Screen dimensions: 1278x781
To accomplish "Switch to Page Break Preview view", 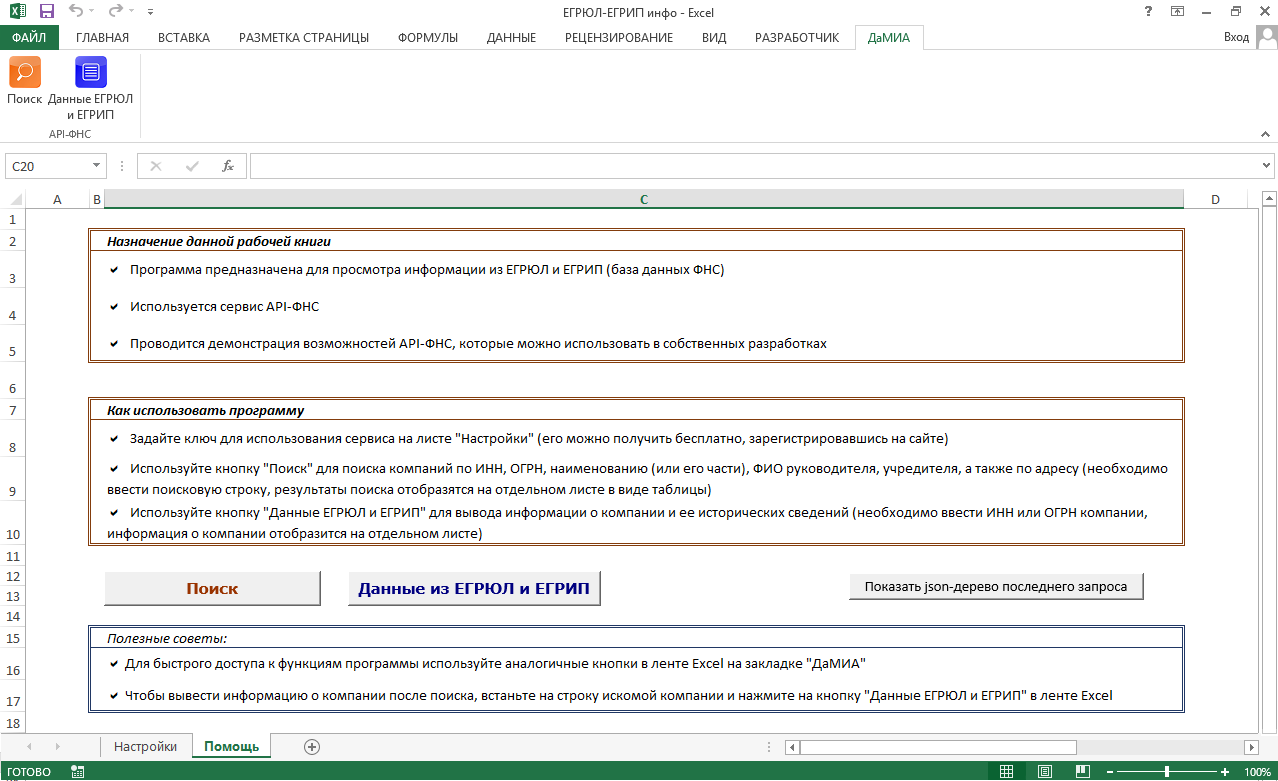I will point(1081,772).
